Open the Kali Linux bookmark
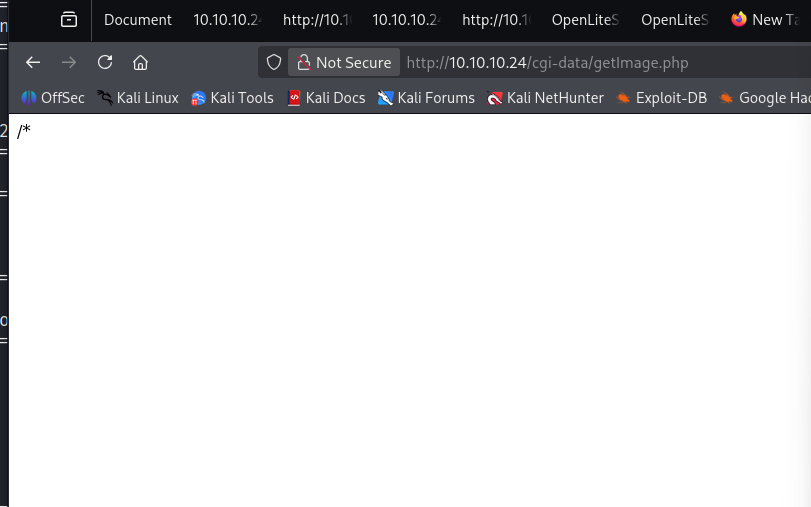The width and height of the screenshot is (811, 507). pos(138,98)
